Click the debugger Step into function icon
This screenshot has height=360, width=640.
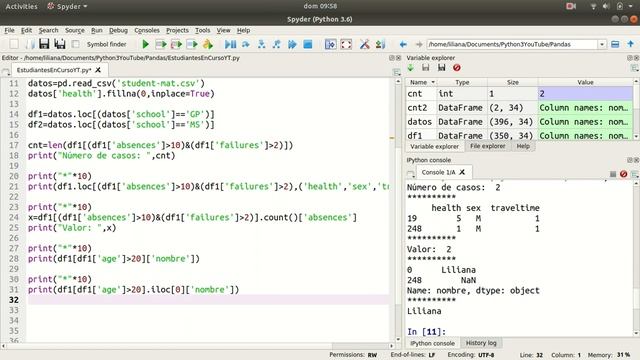click(x=261, y=44)
